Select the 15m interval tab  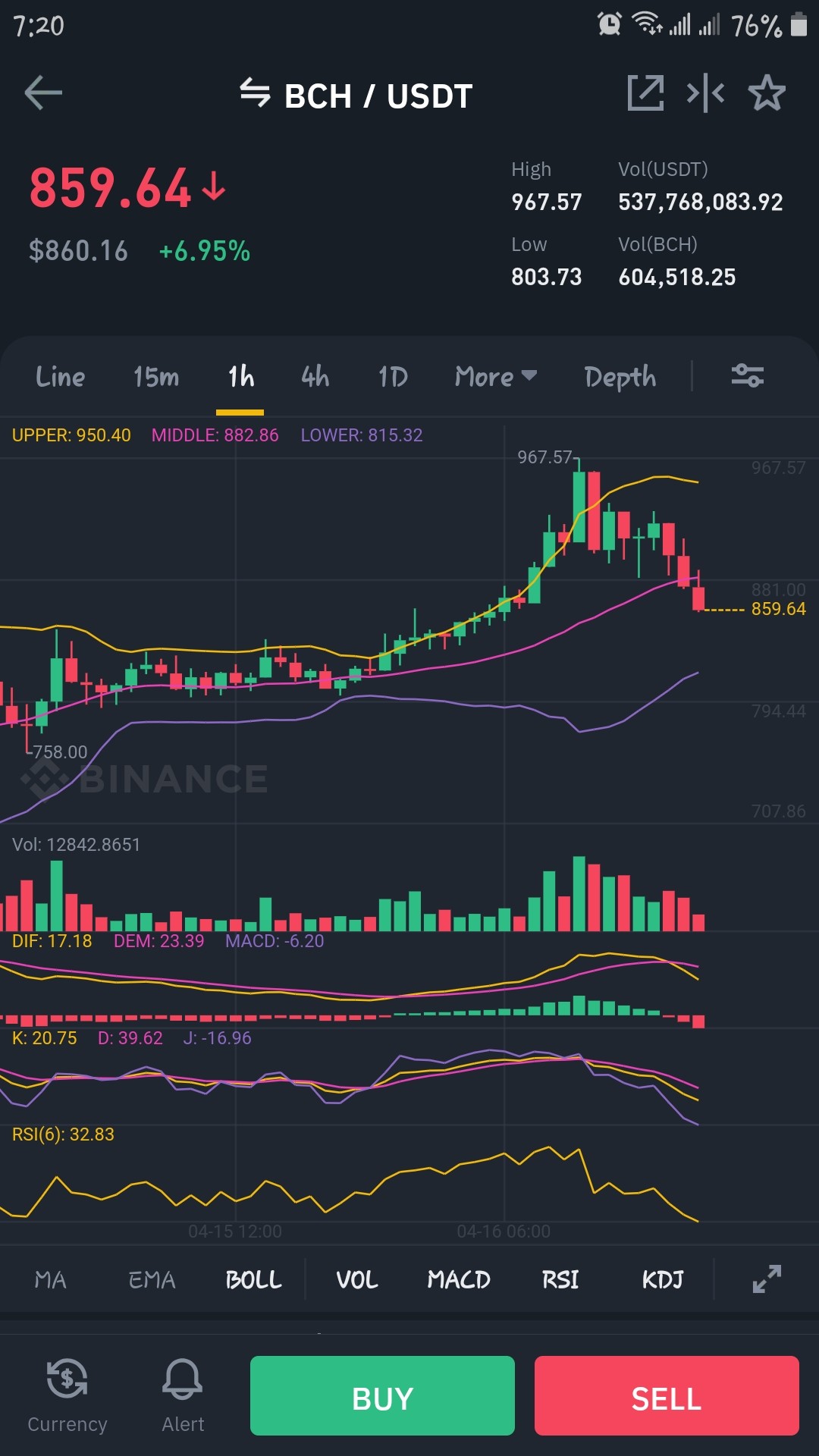(156, 377)
